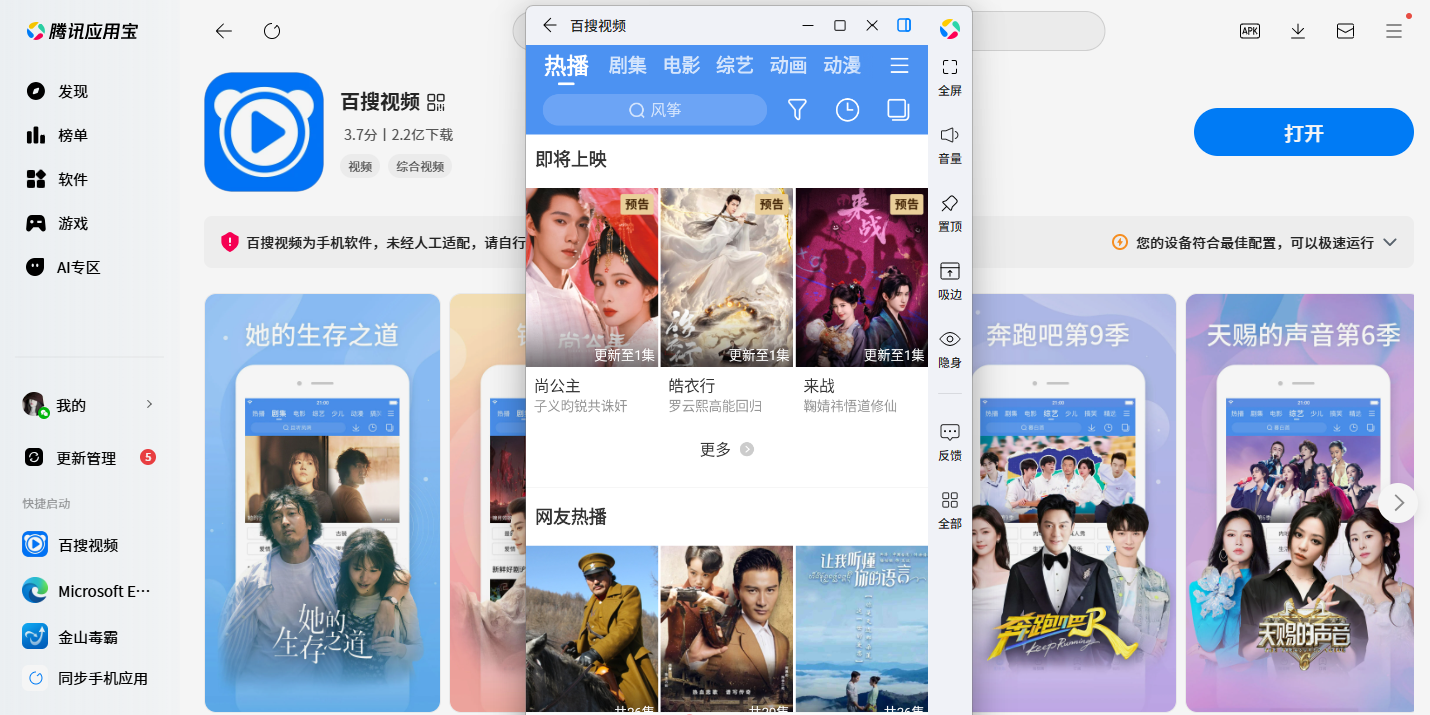Click the 视频 tag
The width and height of the screenshot is (1430, 715).
(360, 167)
